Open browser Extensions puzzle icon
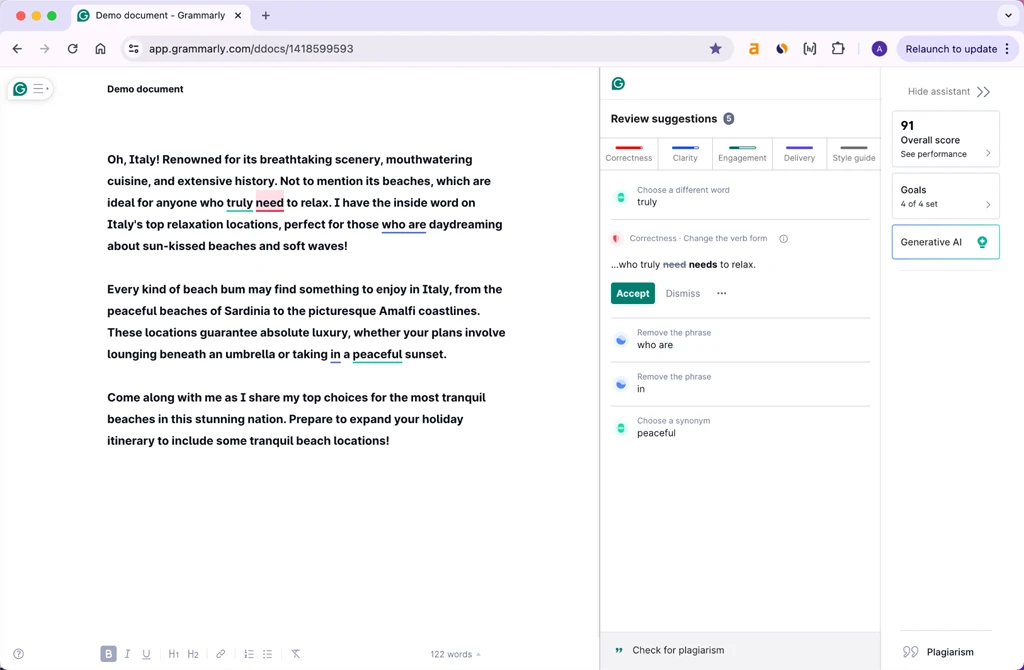The width and height of the screenshot is (1024, 670). [838, 49]
